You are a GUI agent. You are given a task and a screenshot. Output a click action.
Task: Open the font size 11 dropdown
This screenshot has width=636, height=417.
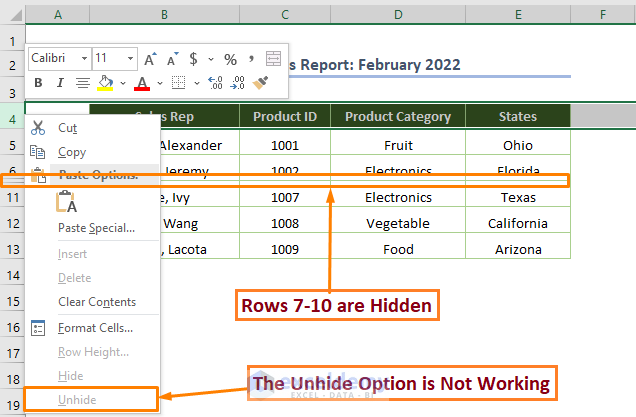(130, 58)
